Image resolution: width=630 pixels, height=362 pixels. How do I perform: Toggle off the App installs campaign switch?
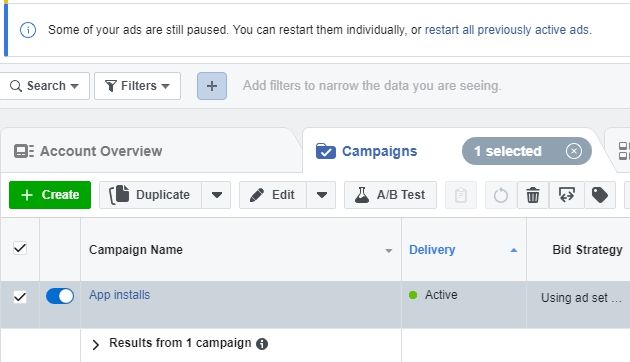60,296
